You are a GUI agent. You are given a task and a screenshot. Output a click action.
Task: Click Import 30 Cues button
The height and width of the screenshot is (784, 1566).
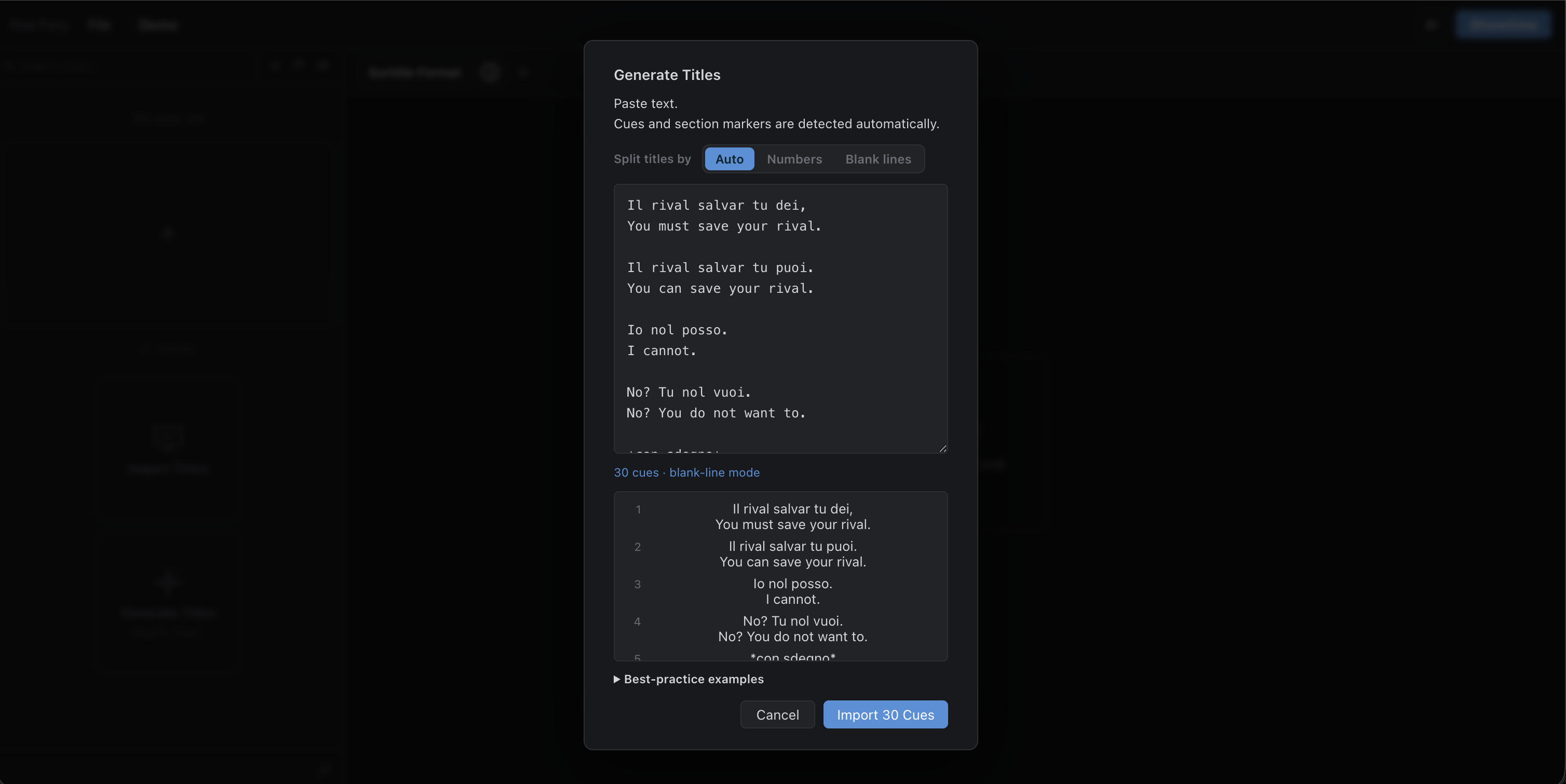[885, 714]
